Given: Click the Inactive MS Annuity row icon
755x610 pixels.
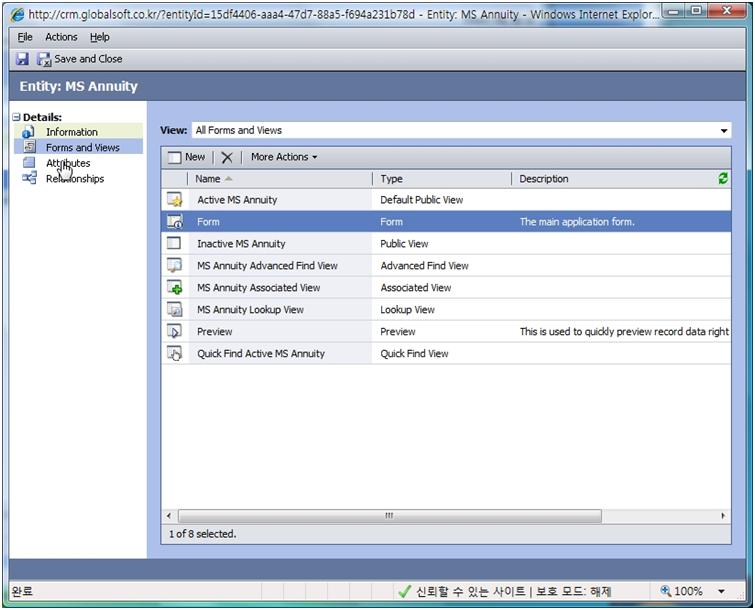Looking at the screenshot, I should [x=174, y=243].
